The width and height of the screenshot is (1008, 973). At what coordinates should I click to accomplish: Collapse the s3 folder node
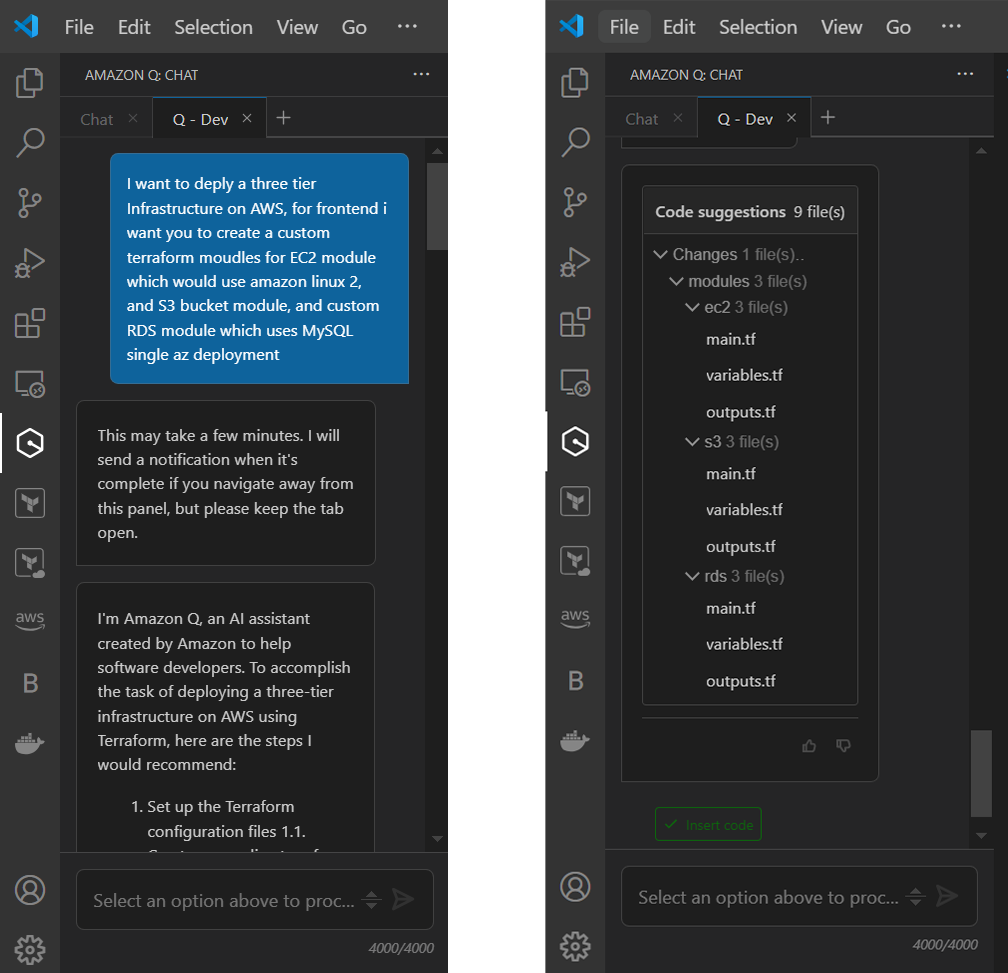[692, 441]
